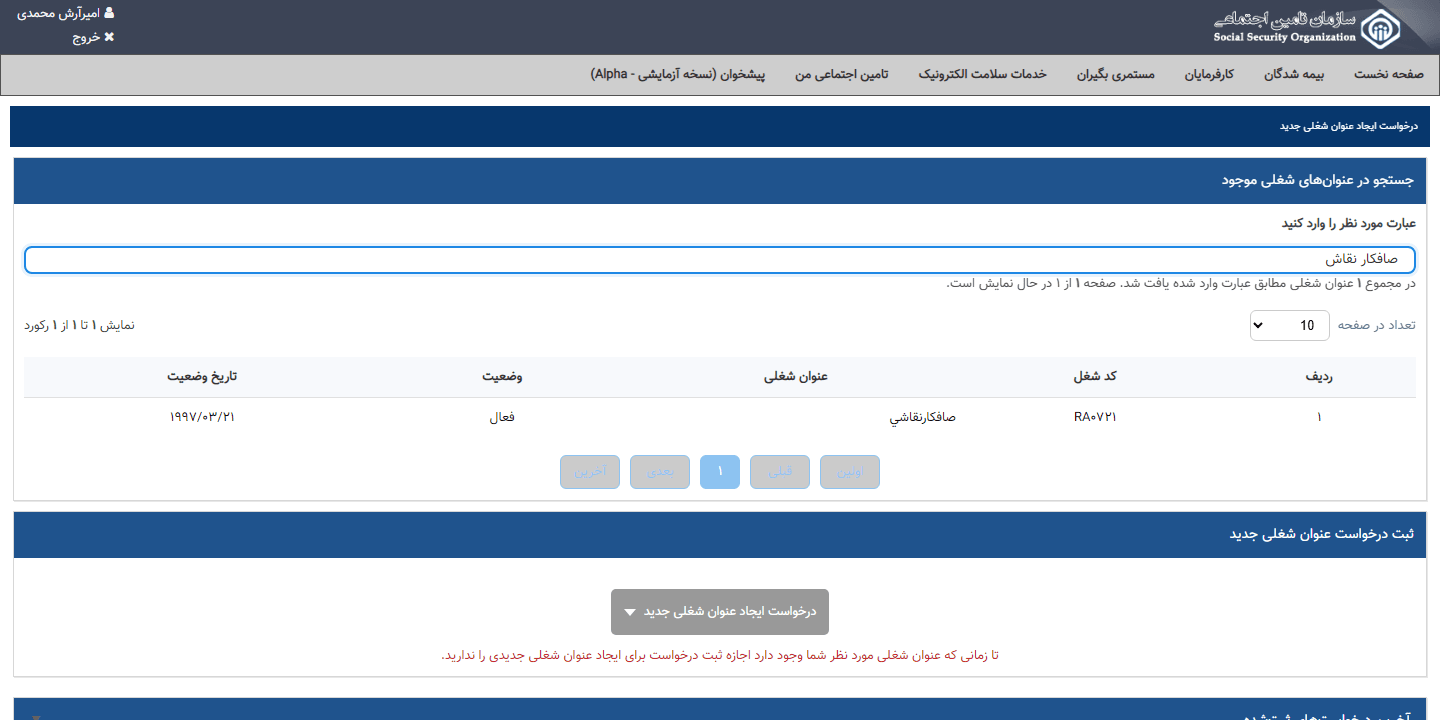Focus the job title search input field
Image resolution: width=1440 pixels, height=720 pixels.
point(720,260)
